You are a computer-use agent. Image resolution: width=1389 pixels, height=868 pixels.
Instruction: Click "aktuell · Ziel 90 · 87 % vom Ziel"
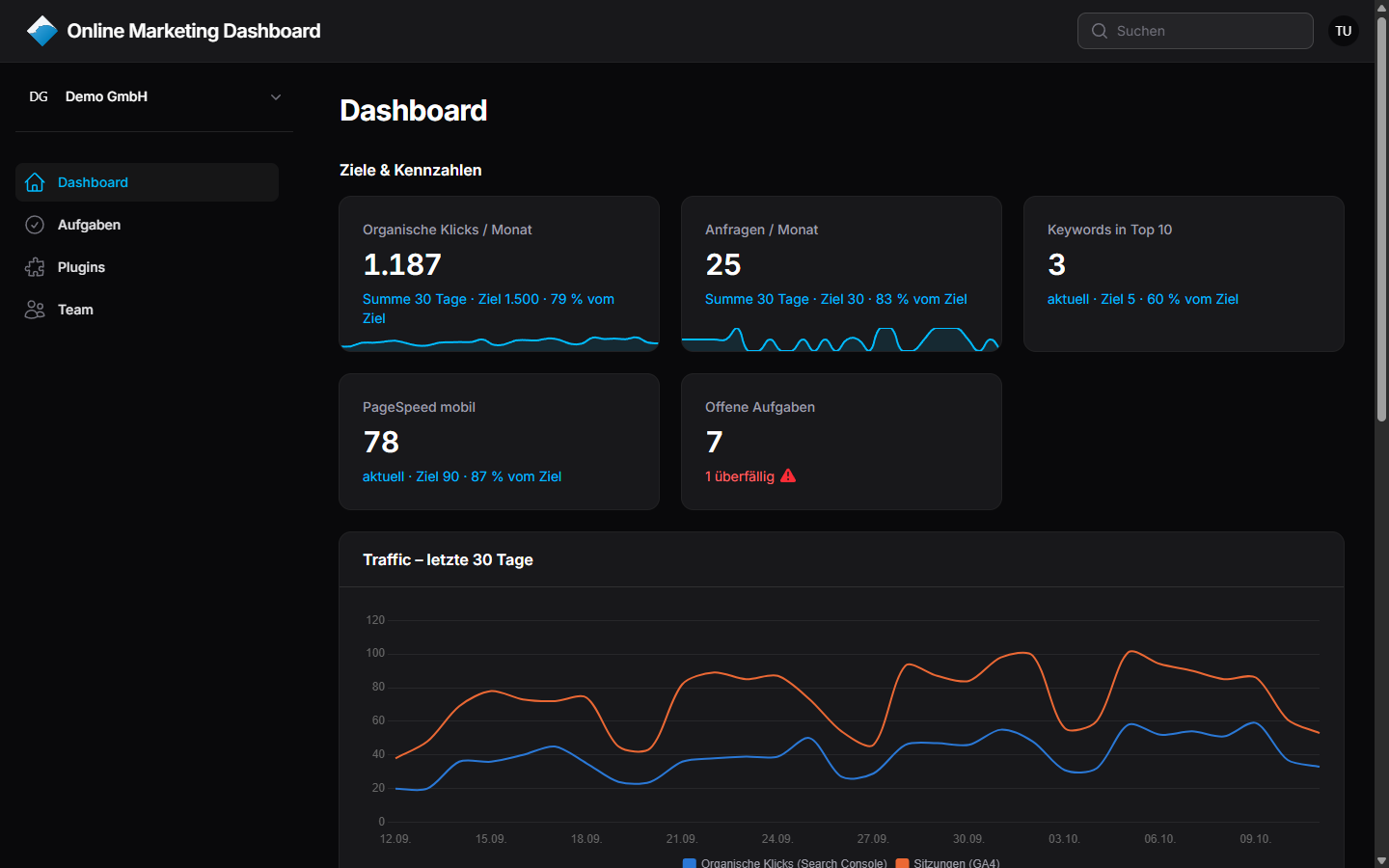pyautogui.click(x=462, y=476)
